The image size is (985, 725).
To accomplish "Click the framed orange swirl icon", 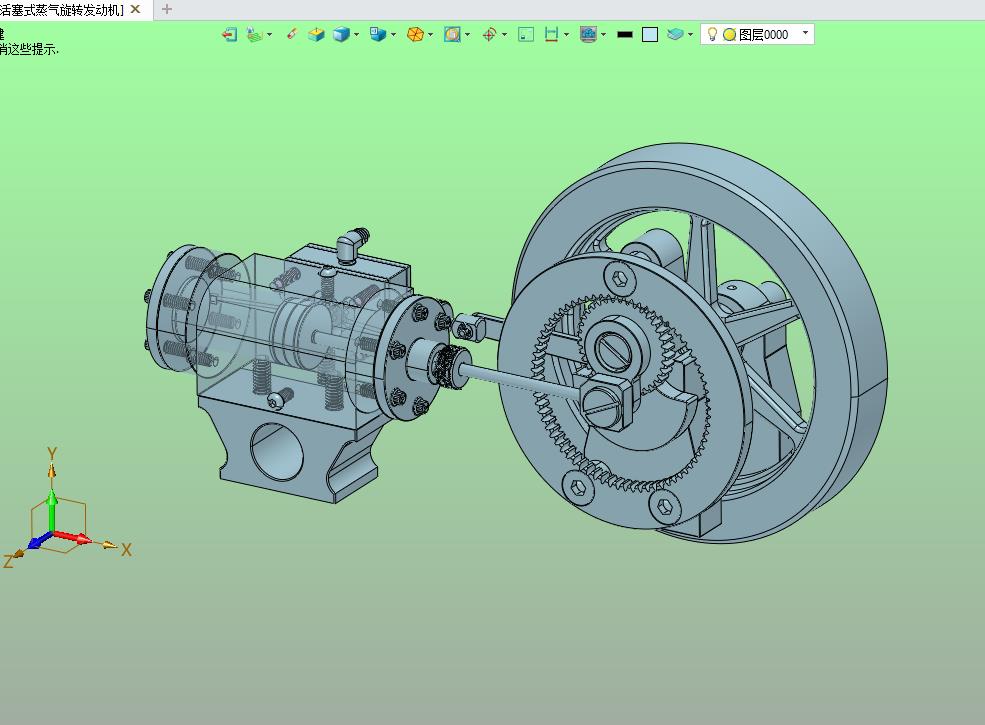I will (x=452, y=35).
